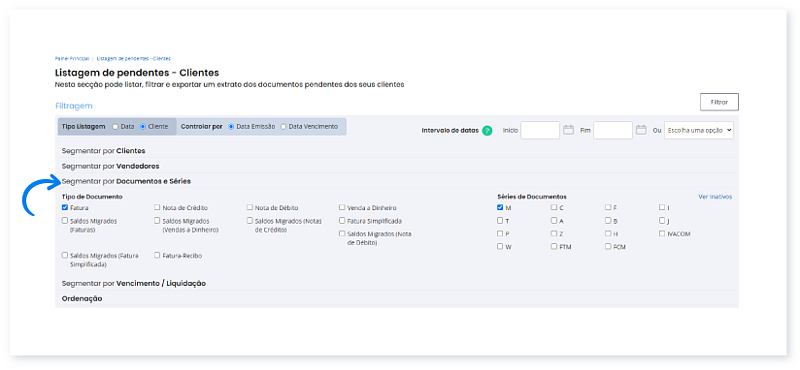Check the P series checkbox
The height and width of the screenshot is (370, 800).
point(500,234)
